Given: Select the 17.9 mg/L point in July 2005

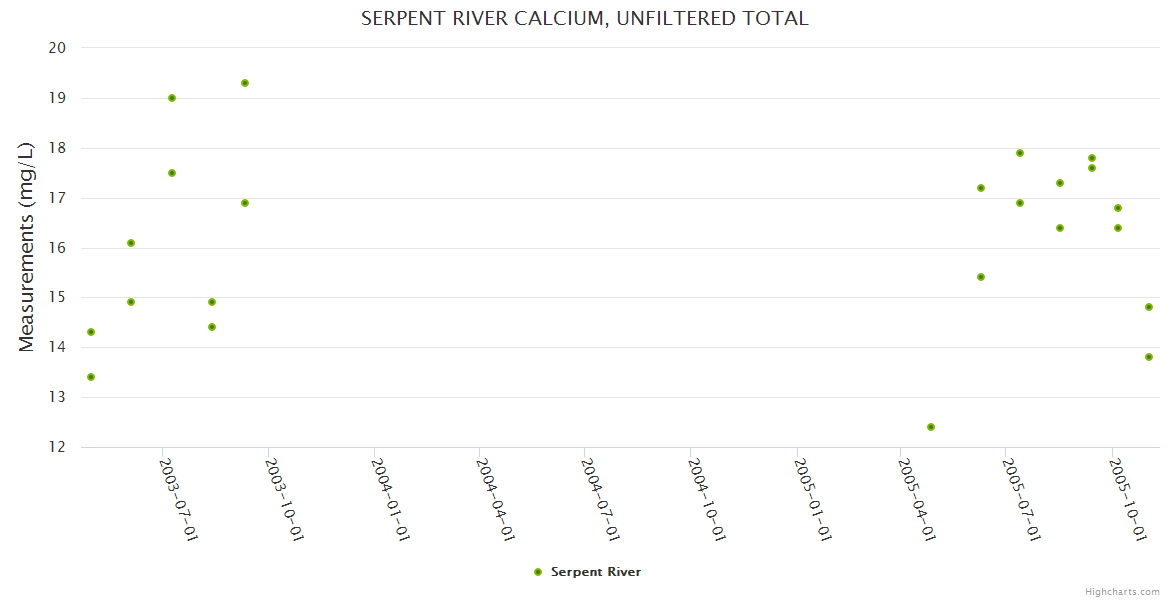Looking at the screenshot, I should pyautogui.click(x=1020, y=153).
